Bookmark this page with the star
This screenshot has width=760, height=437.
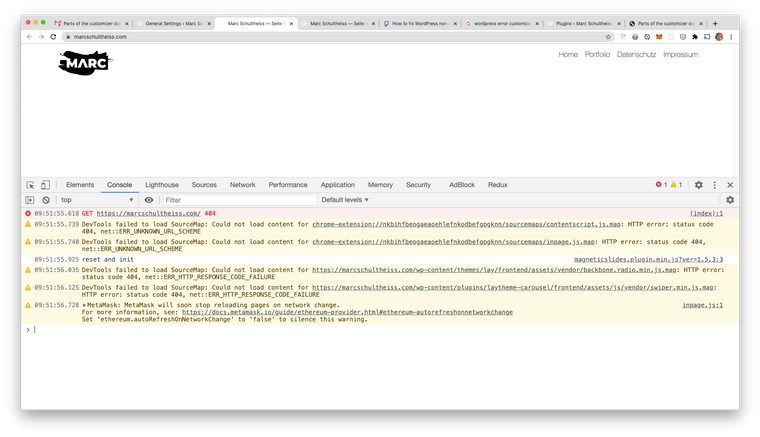coord(608,37)
